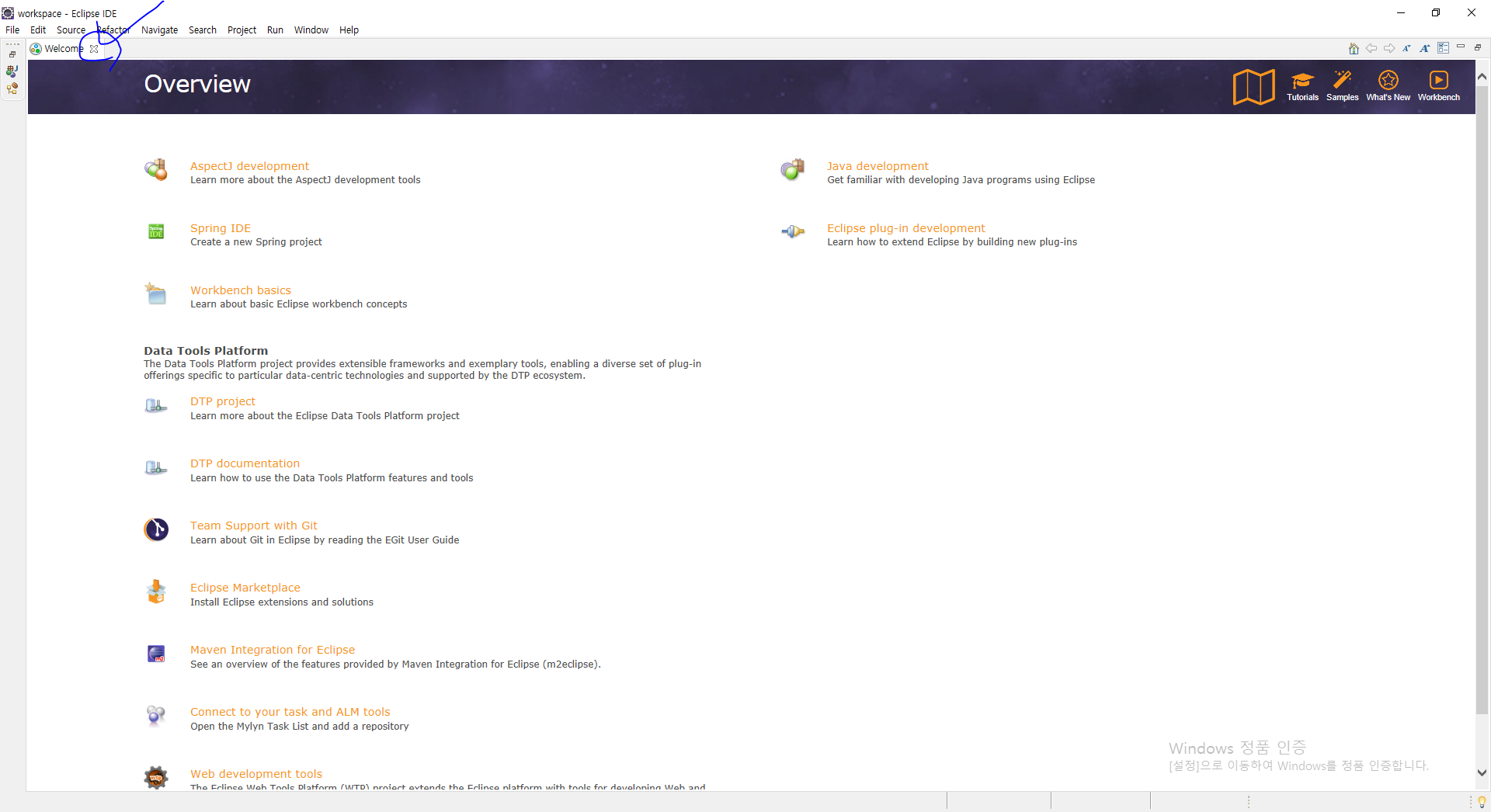
Task: Open the DTP project link
Action: 223,401
